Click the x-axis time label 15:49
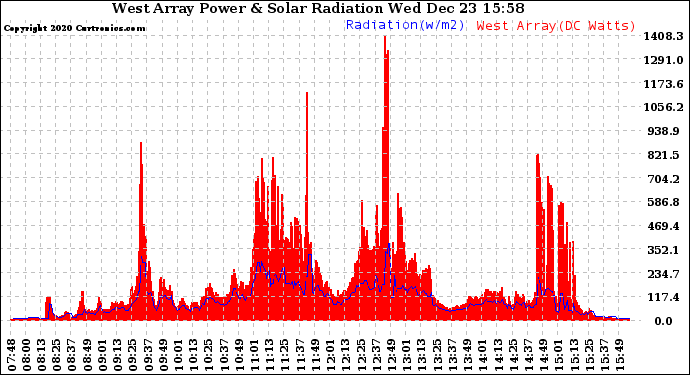 (620, 355)
